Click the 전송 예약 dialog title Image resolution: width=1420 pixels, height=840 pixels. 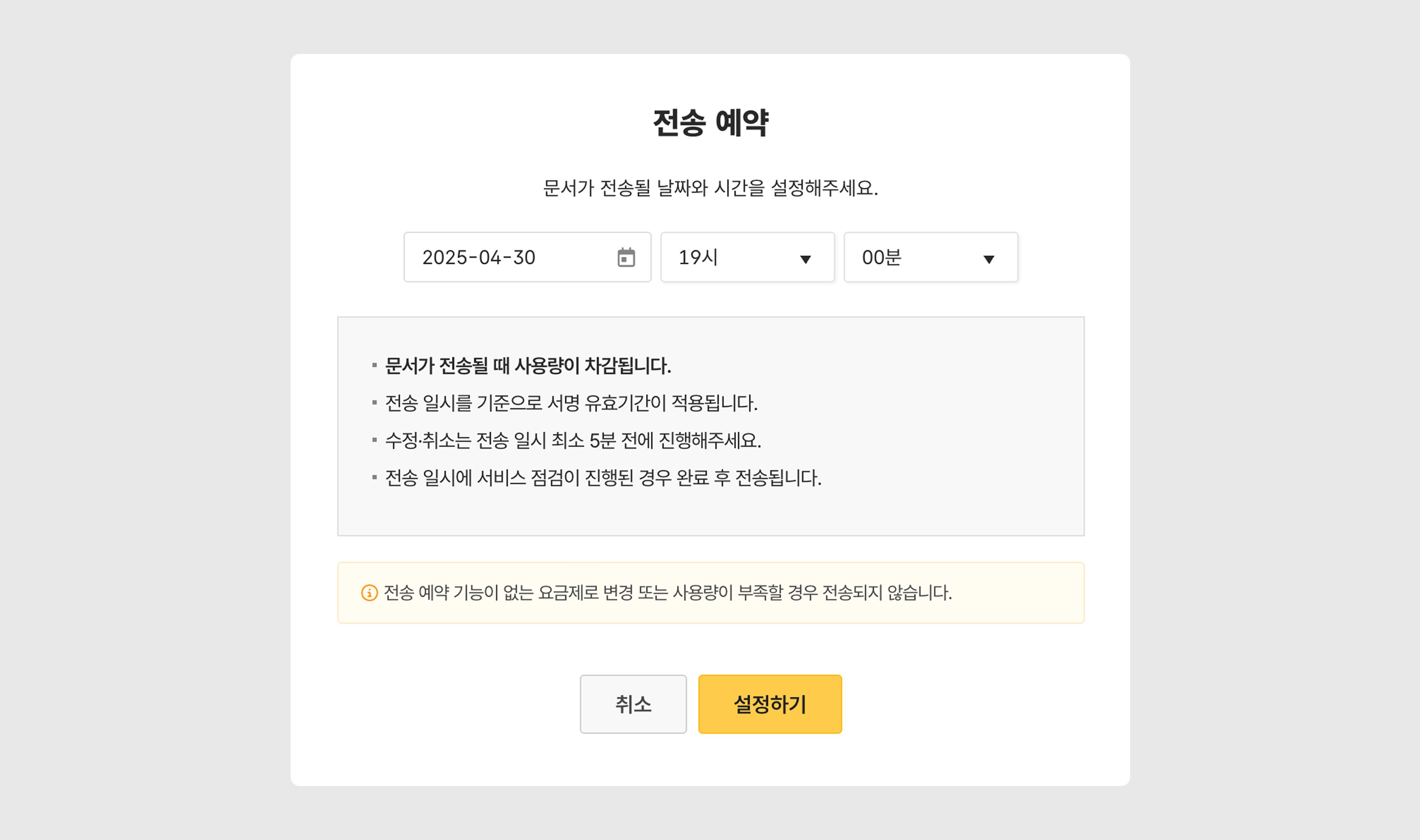tap(710, 123)
